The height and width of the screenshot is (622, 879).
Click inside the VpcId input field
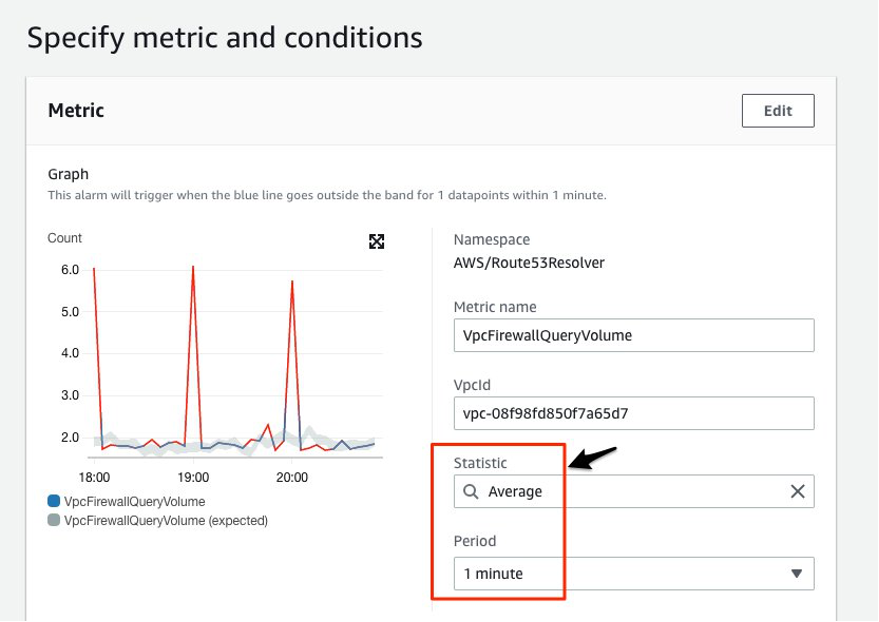(x=634, y=412)
